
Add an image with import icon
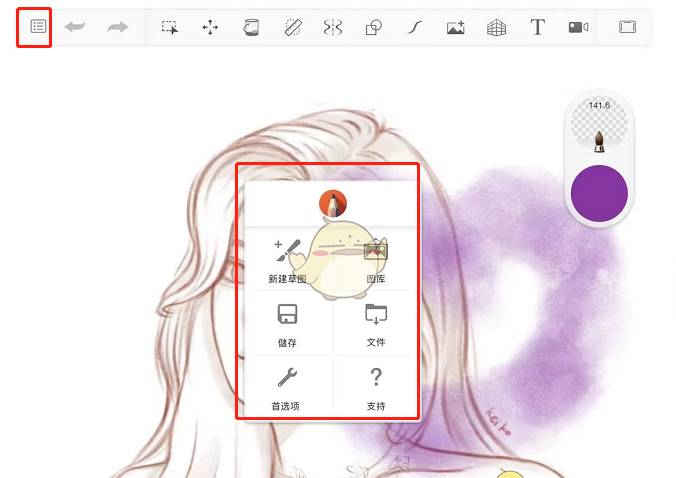pos(456,27)
